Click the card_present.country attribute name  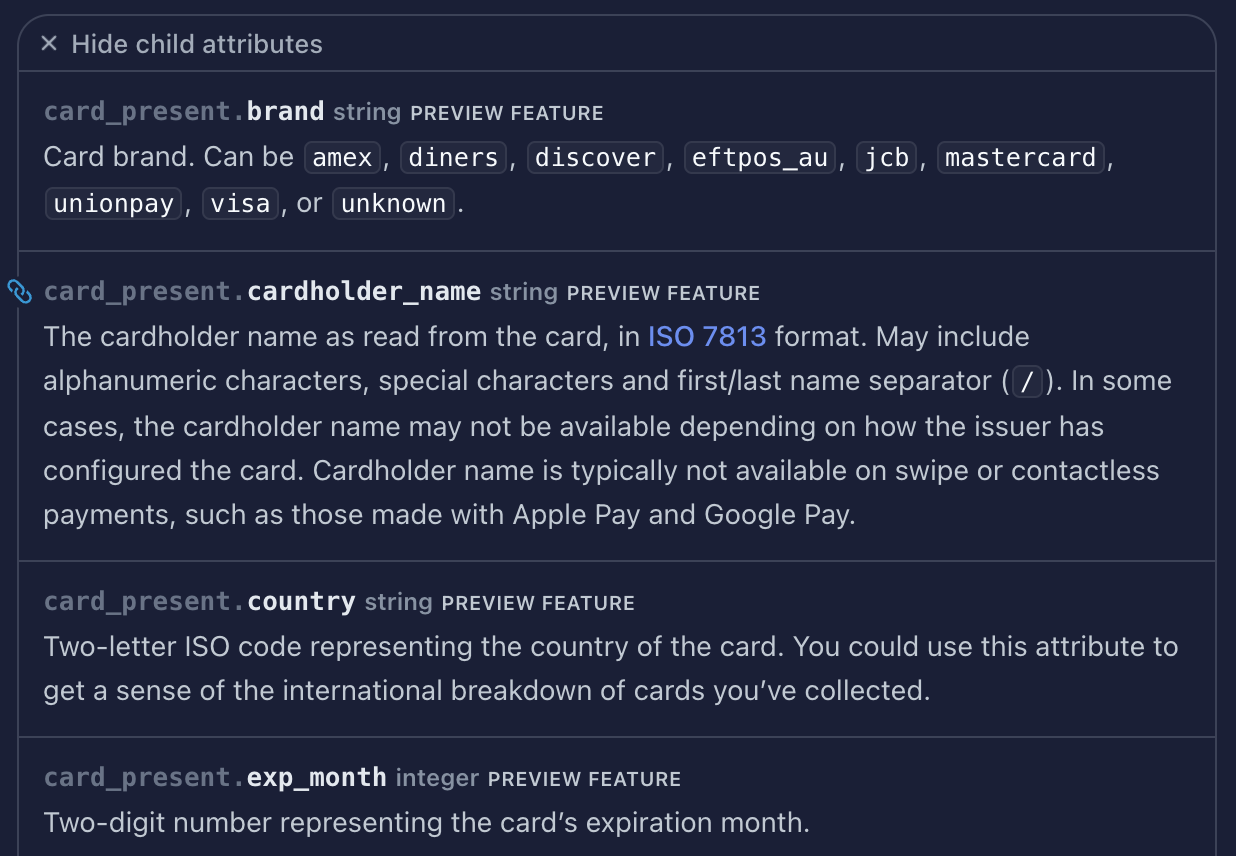198,601
